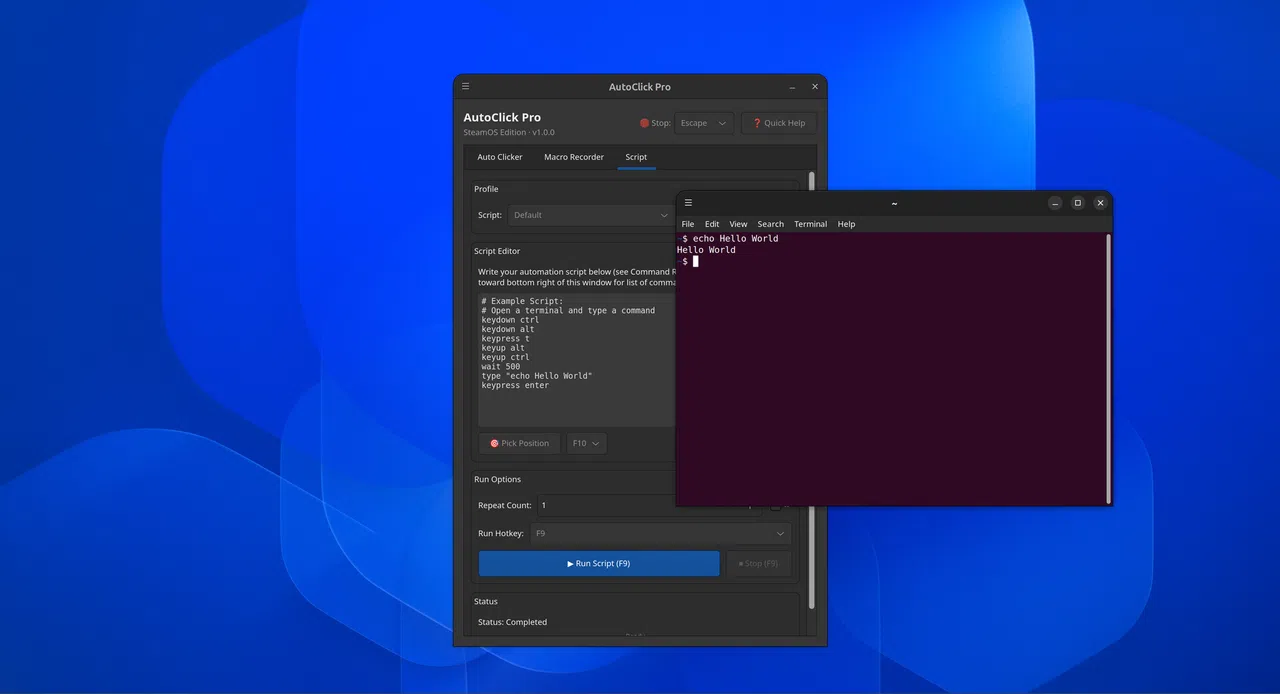Click the terminal output line 'Hello World'

click(x=706, y=250)
